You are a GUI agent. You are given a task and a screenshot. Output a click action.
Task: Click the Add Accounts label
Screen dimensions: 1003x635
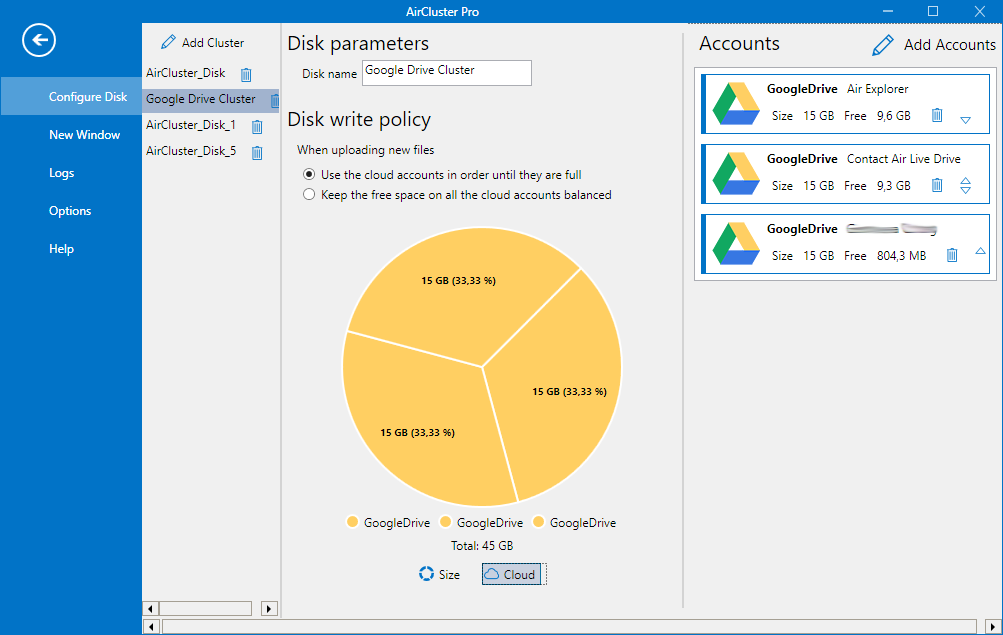point(949,45)
